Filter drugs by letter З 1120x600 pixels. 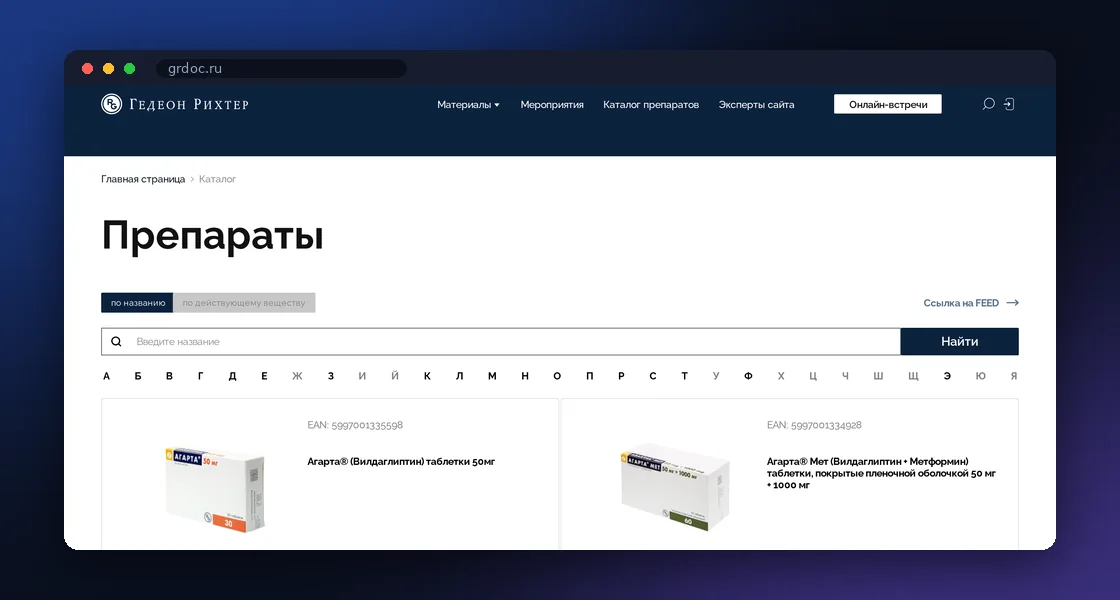point(331,376)
